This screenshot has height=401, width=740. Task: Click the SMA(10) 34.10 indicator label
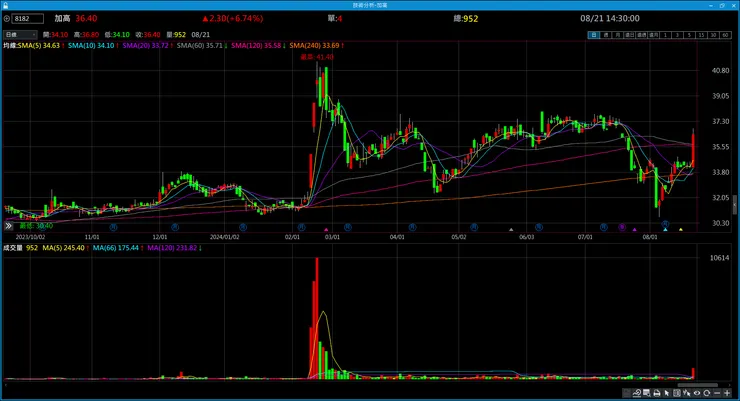91,45
